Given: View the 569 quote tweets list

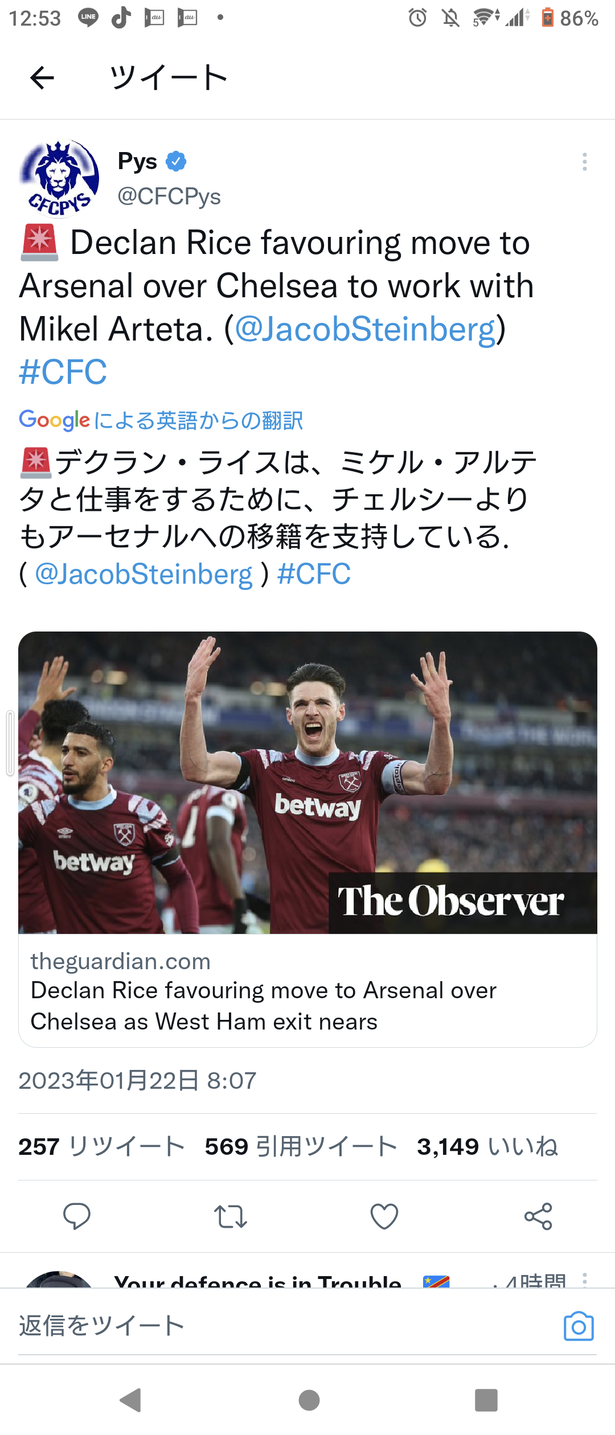Looking at the screenshot, I should coord(300,1146).
